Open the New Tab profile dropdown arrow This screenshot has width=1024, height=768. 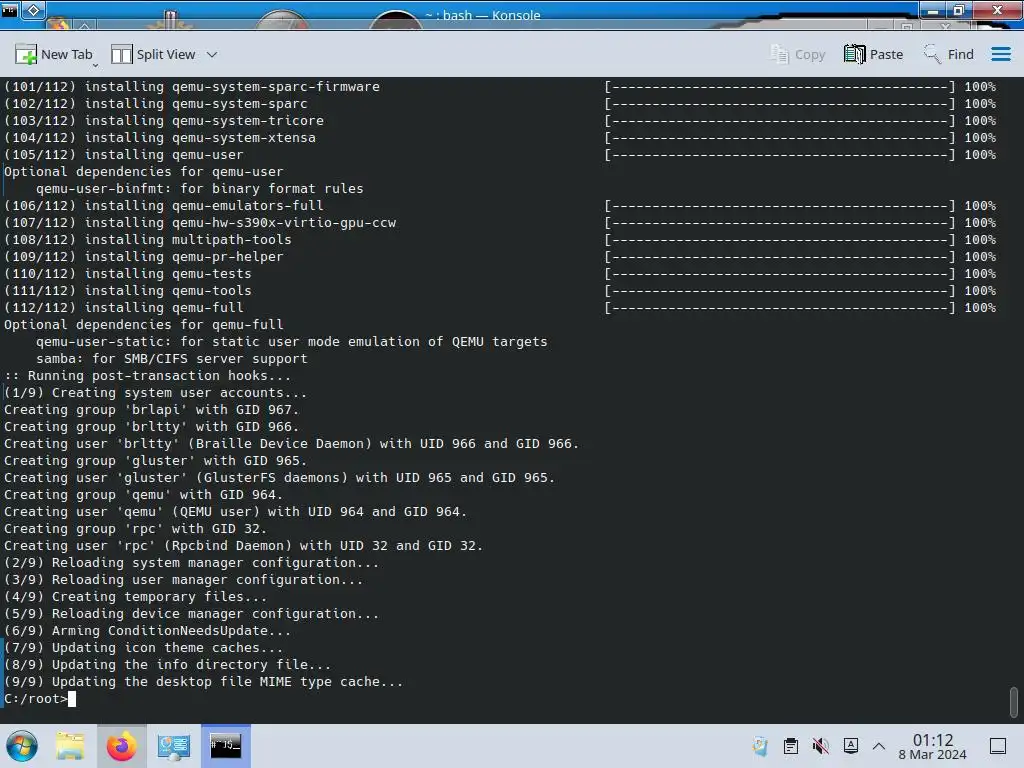[x=95, y=65]
